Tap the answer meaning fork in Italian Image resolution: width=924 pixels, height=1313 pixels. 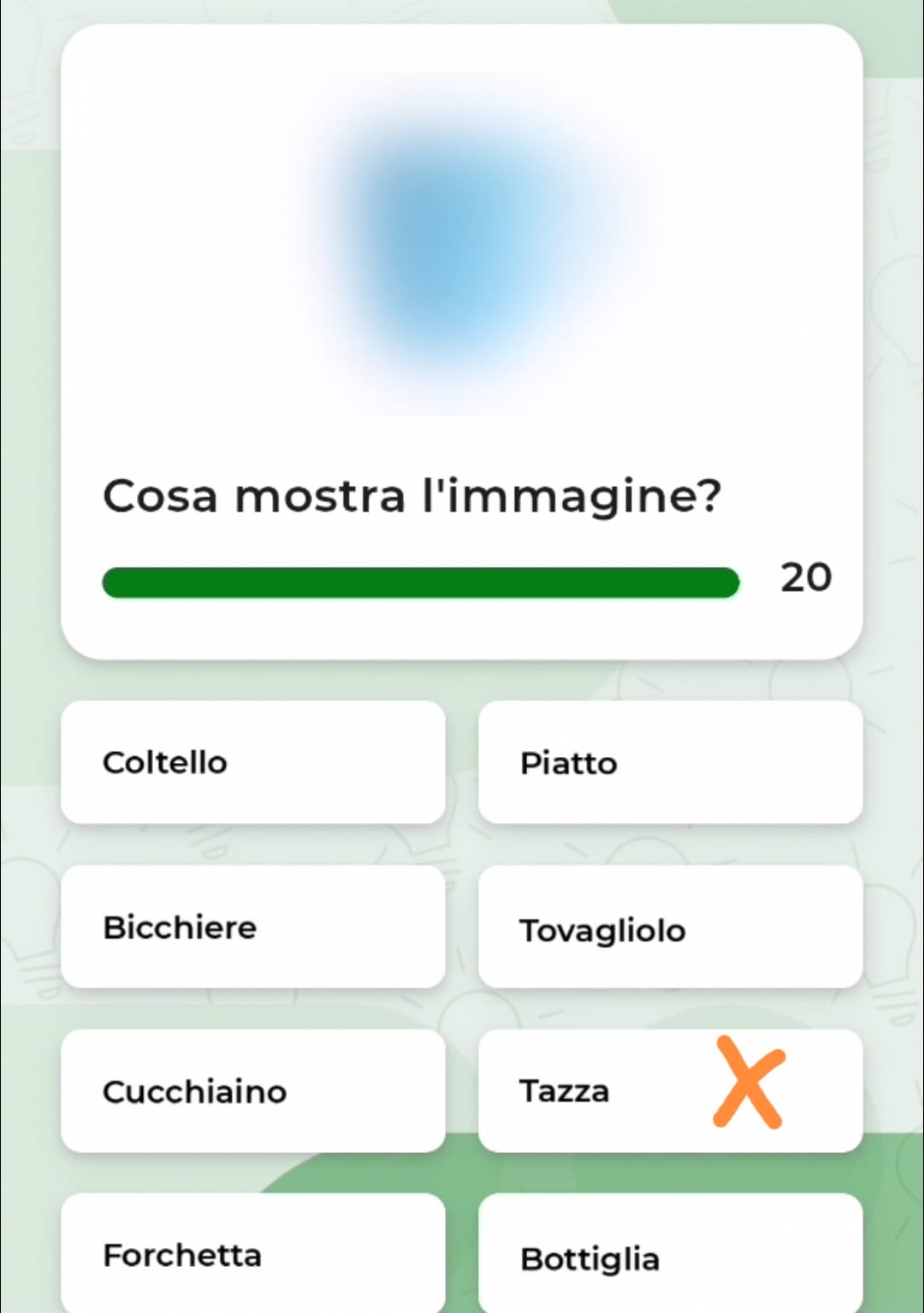click(253, 1255)
